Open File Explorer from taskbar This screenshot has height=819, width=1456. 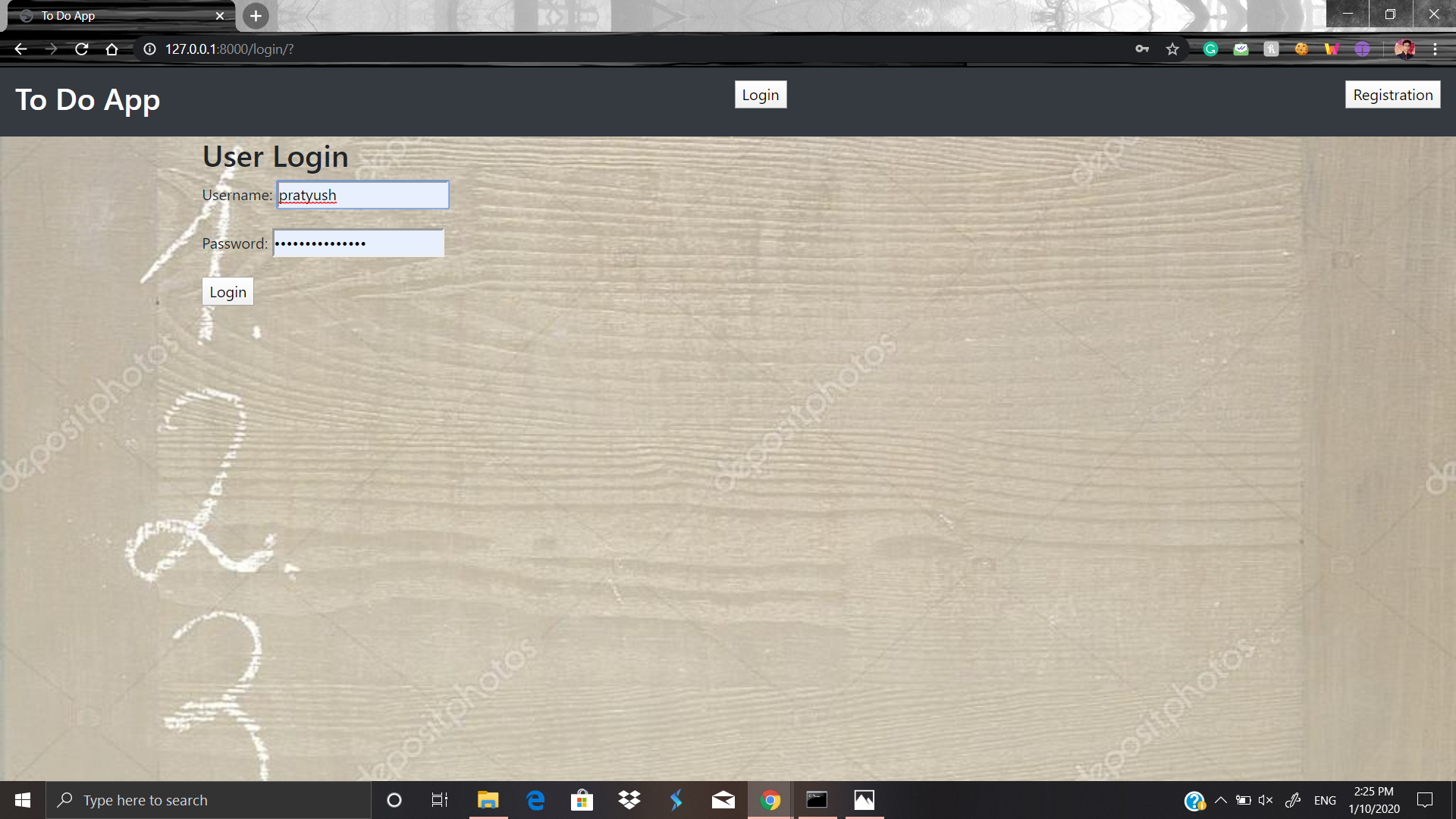(x=488, y=800)
